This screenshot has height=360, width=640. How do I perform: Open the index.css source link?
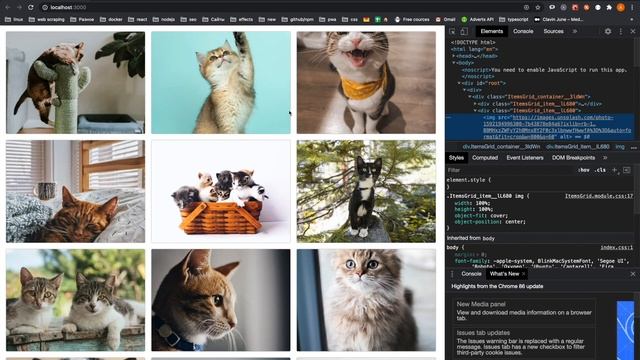(616, 248)
